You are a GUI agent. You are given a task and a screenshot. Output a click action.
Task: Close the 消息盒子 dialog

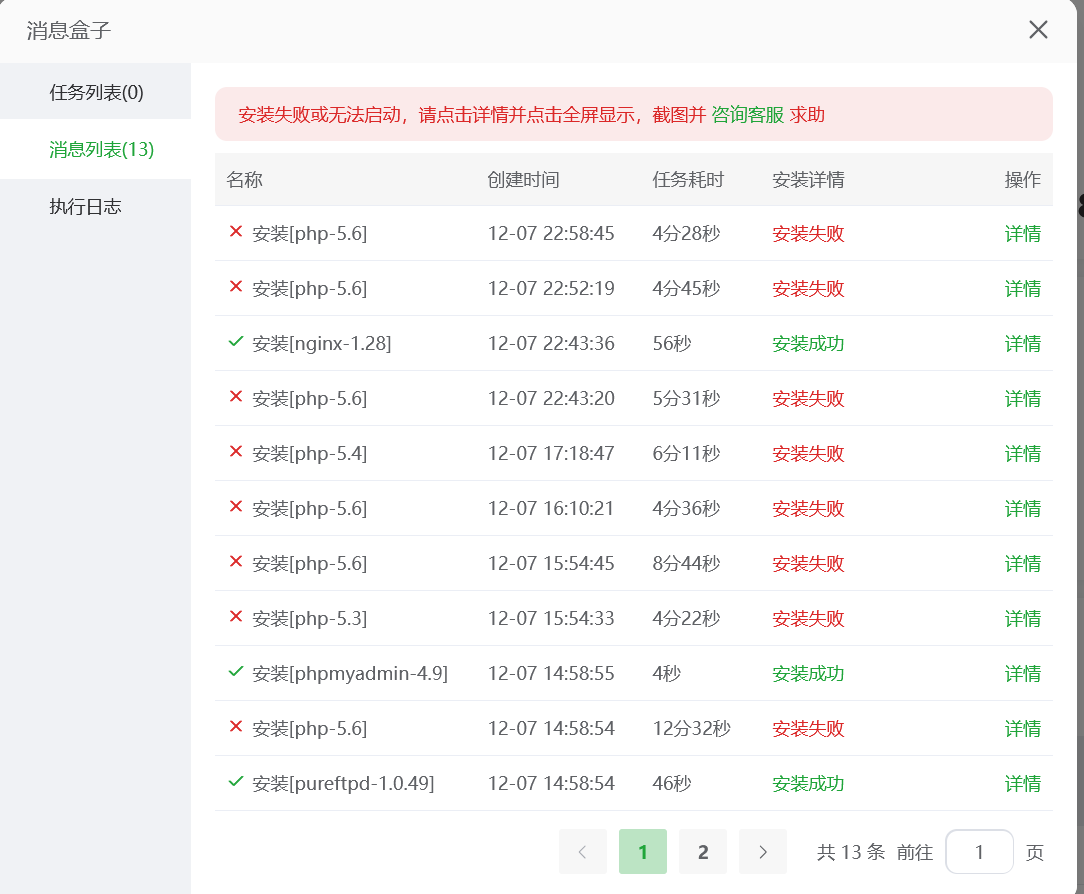coord(1038,30)
